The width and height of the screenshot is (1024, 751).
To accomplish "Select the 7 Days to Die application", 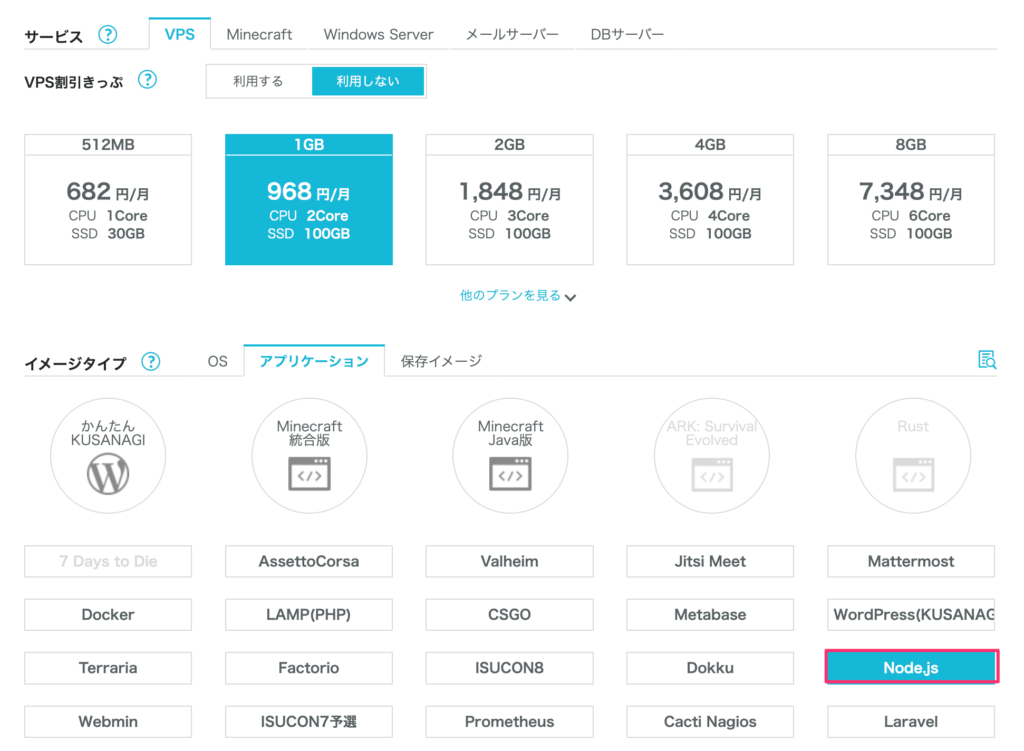I will coord(108,561).
